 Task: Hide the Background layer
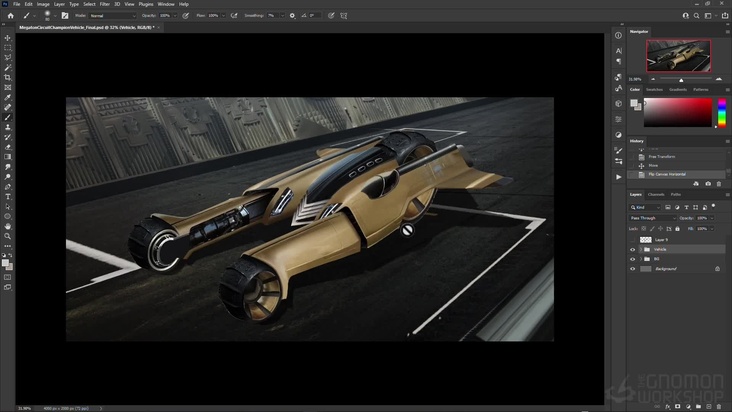[632, 269]
